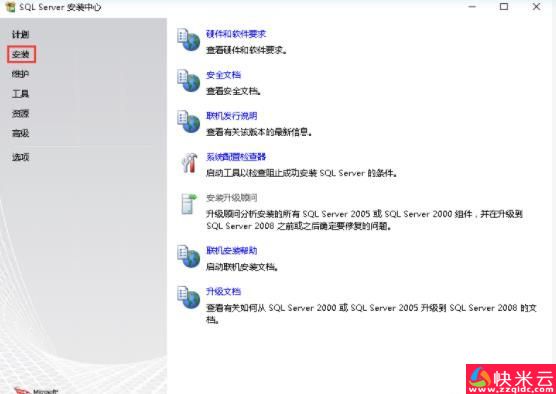Click the text 启动联机安装文档。
This screenshot has height=394, width=556.
[x=242, y=267]
